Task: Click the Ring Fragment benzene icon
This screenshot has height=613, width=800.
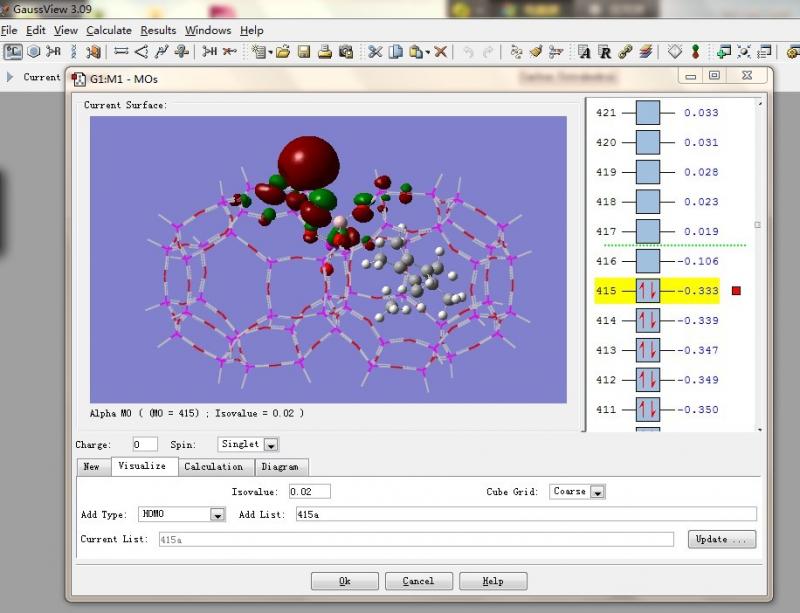Action: point(33,51)
